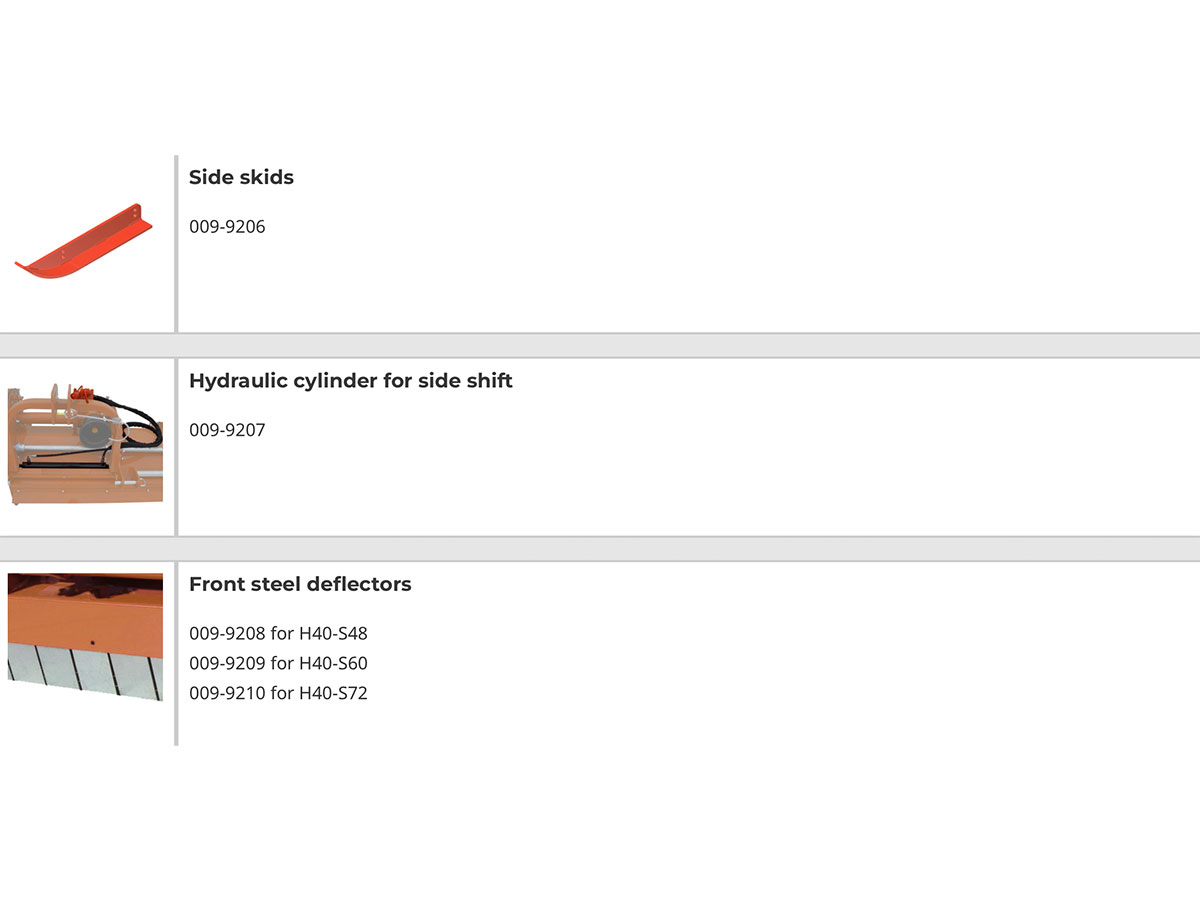Click part number 009-9206
The width and height of the screenshot is (1200, 901).
pos(227,227)
